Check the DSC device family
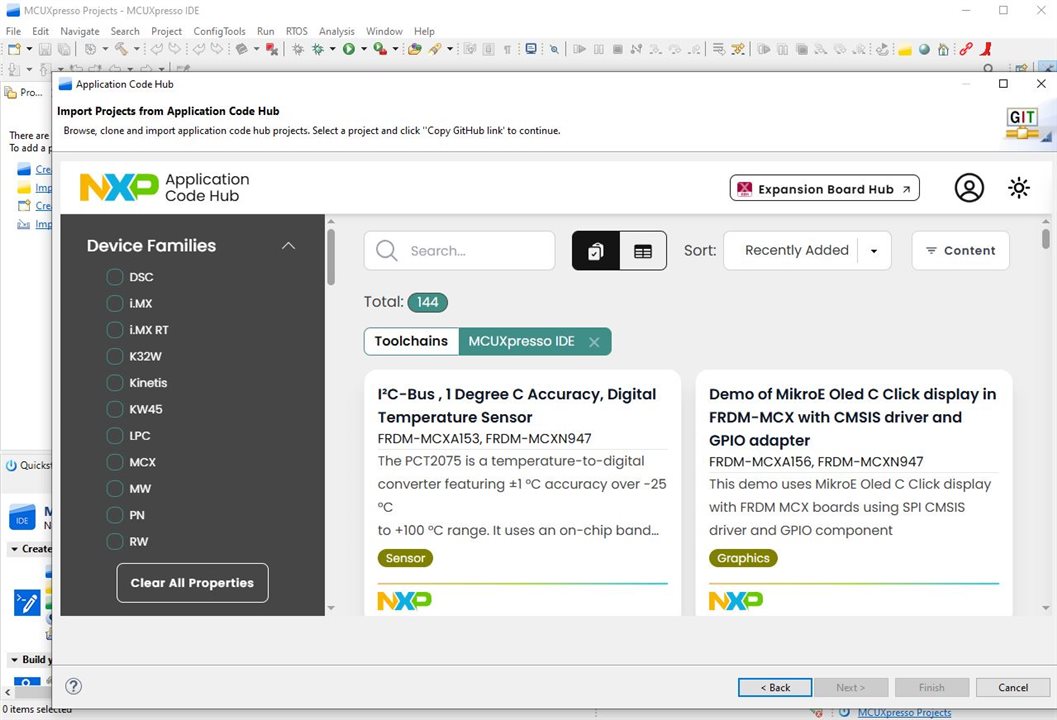The image size is (1057, 720). click(115, 277)
